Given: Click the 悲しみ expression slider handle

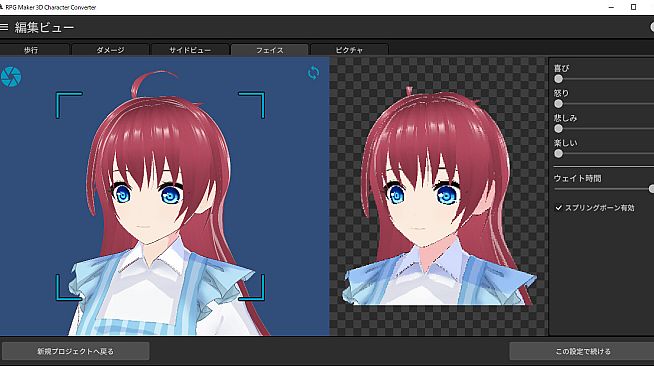Looking at the screenshot, I should tap(558, 128).
